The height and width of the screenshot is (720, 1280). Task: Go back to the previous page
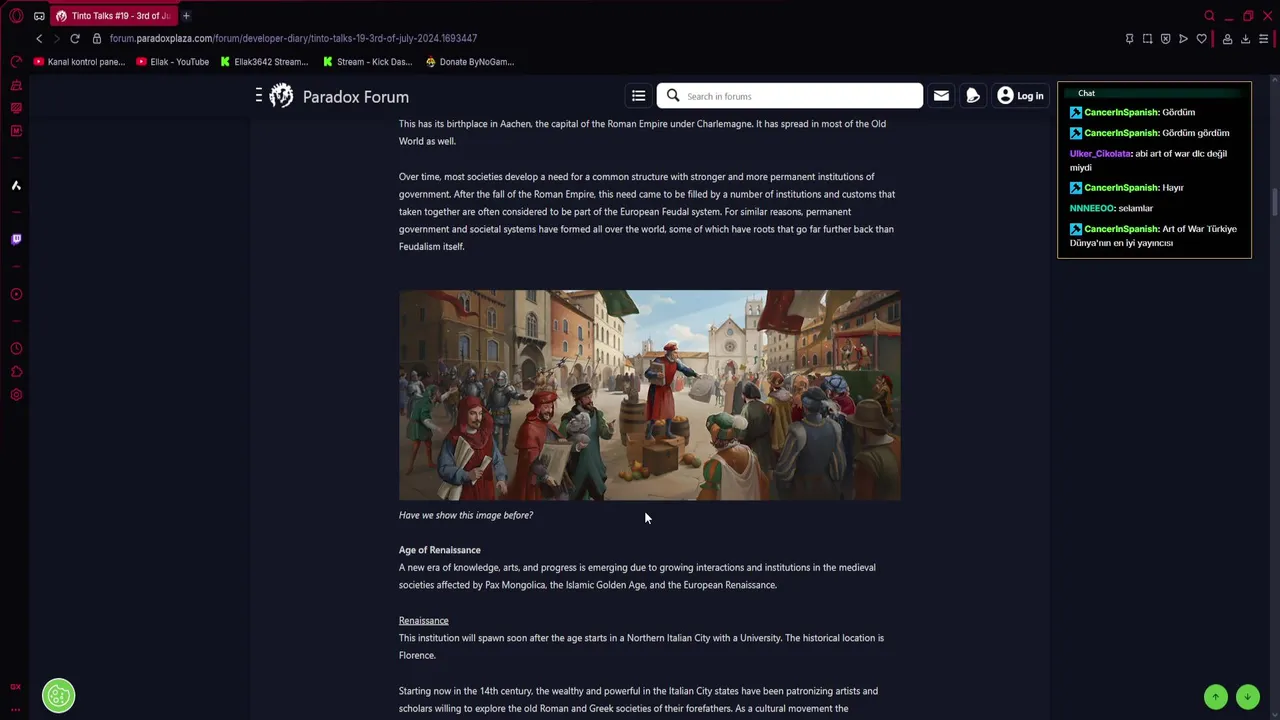click(x=39, y=38)
